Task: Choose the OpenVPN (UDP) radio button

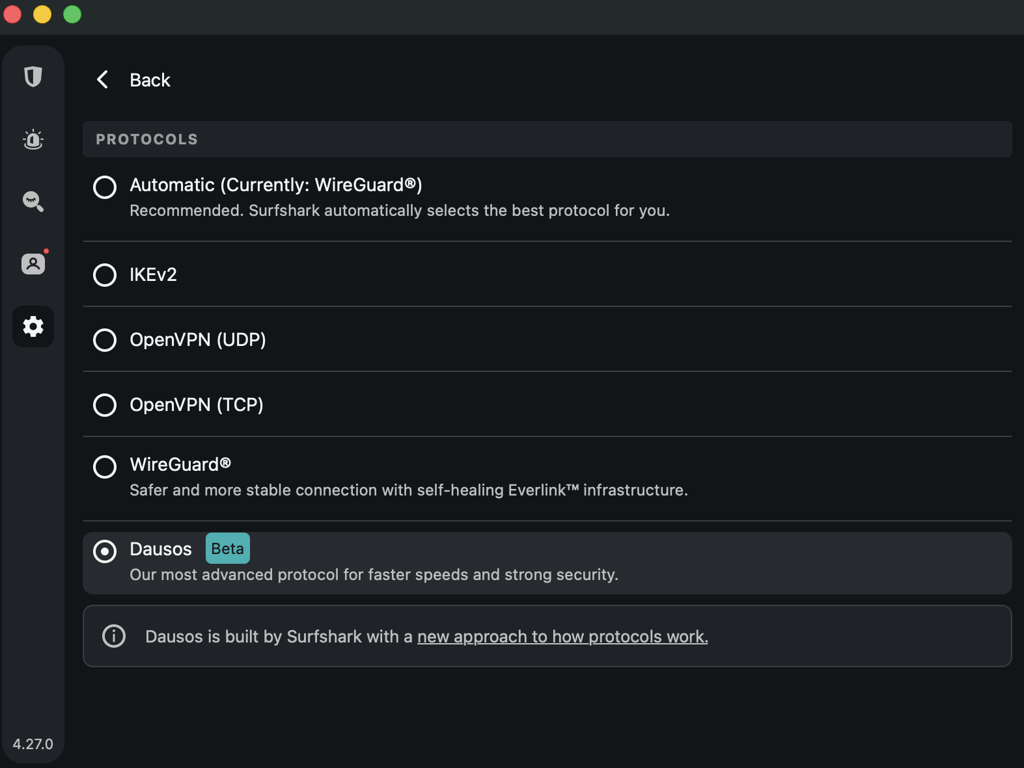Action: coord(104,340)
